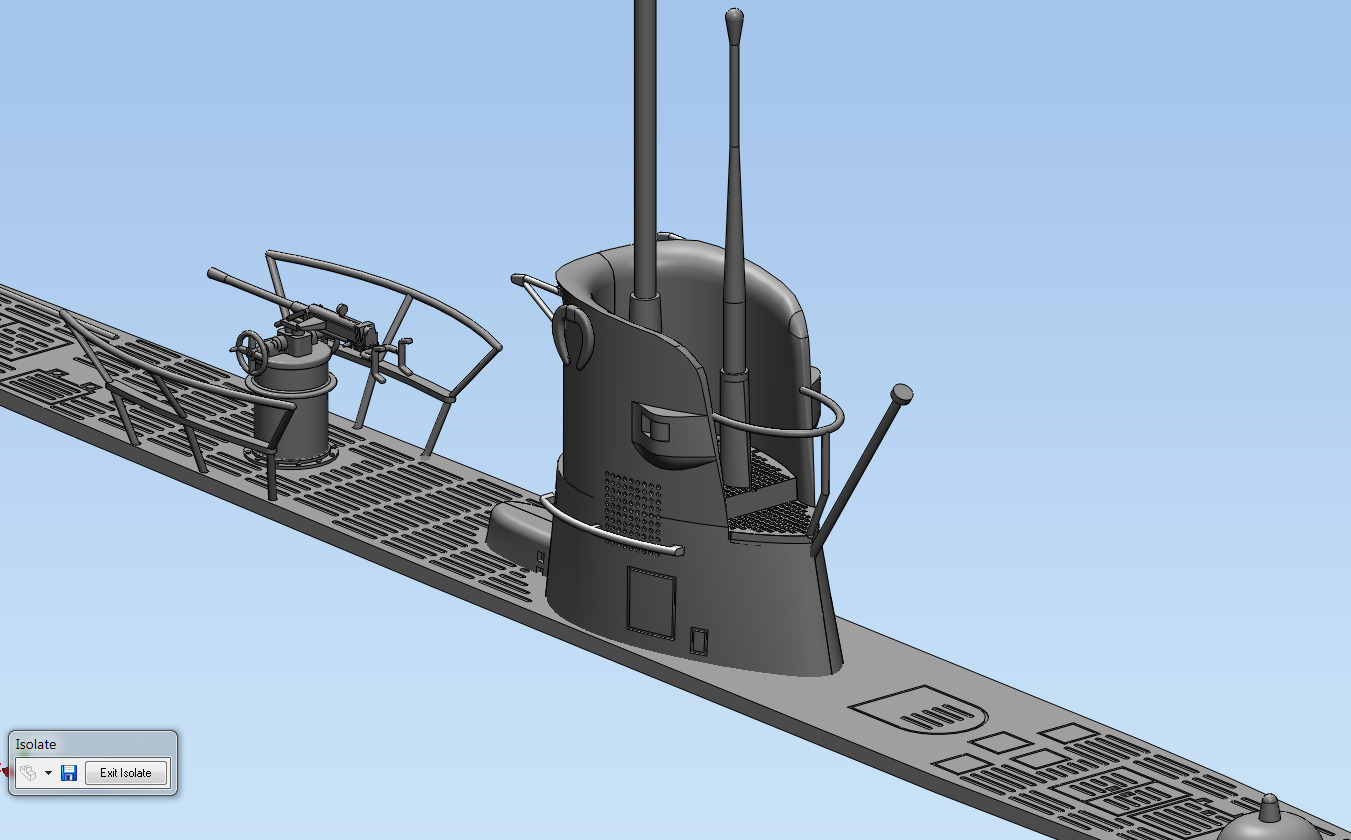This screenshot has width=1351, height=840.
Task: Click the greyed component visibility icon in Isolate toolbar
Action: click(x=28, y=773)
